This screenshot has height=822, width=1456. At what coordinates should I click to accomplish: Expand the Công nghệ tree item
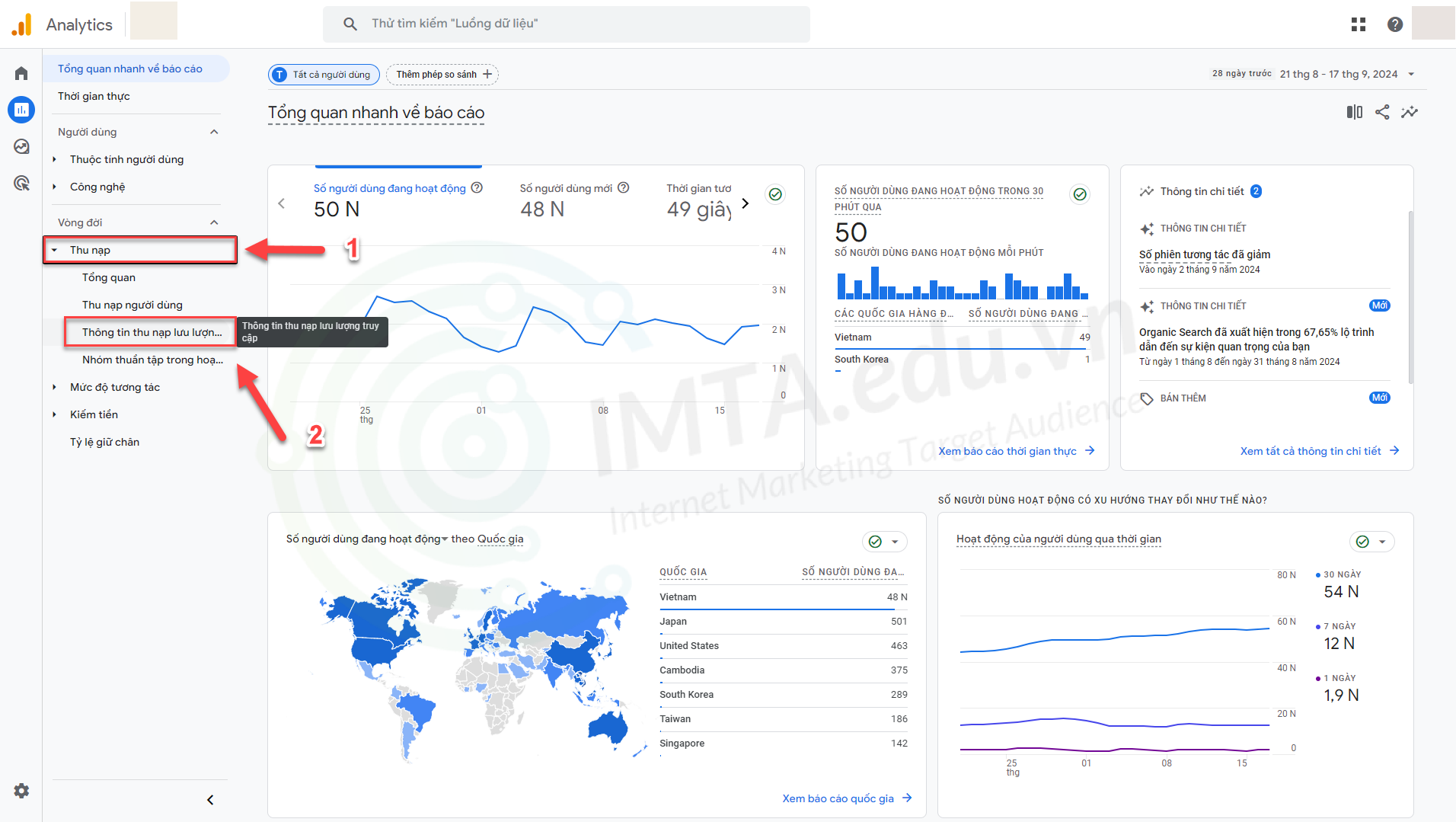pos(54,187)
